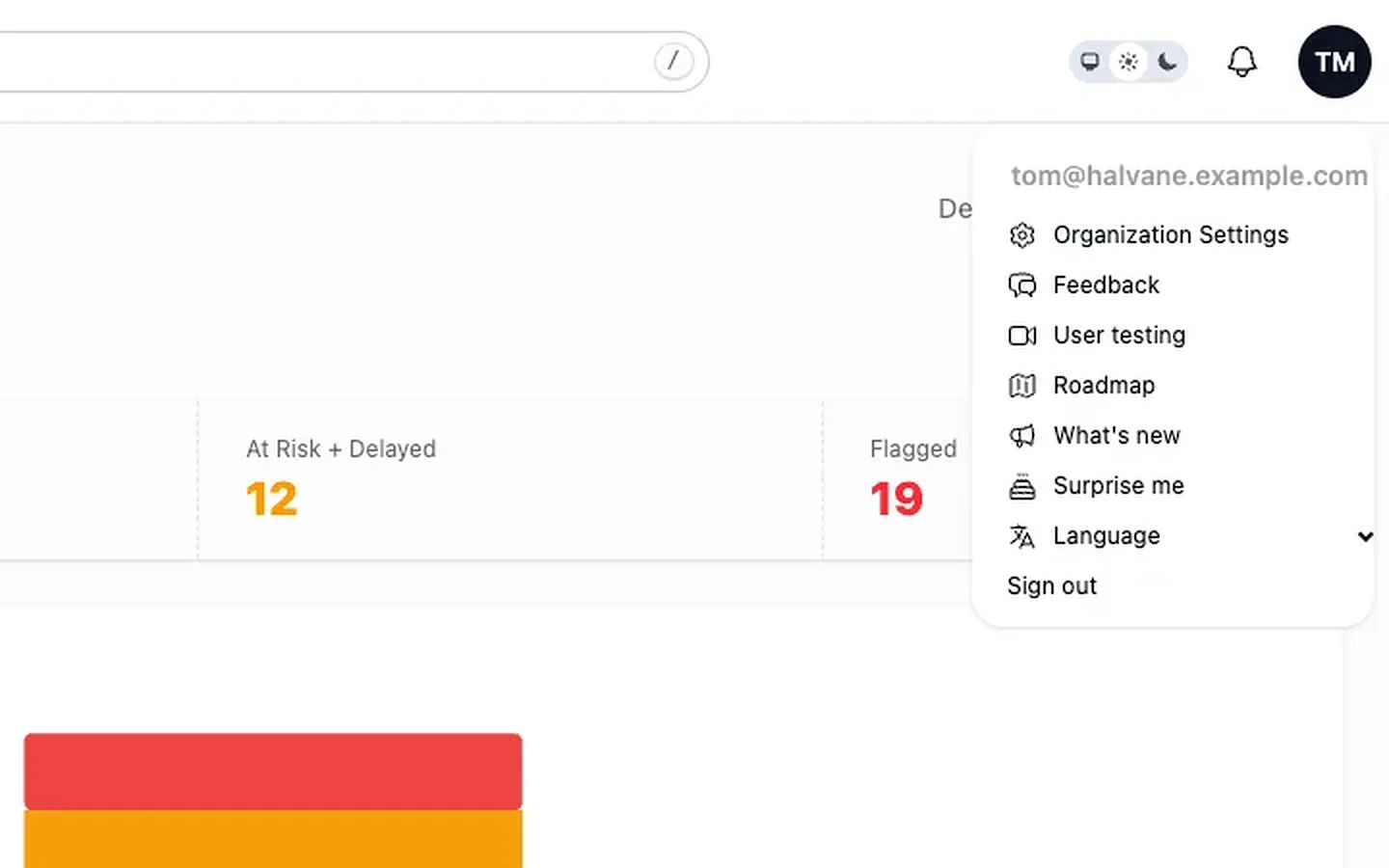Click the Language menu label
The width and height of the screenshot is (1389, 868).
point(1106,535)
